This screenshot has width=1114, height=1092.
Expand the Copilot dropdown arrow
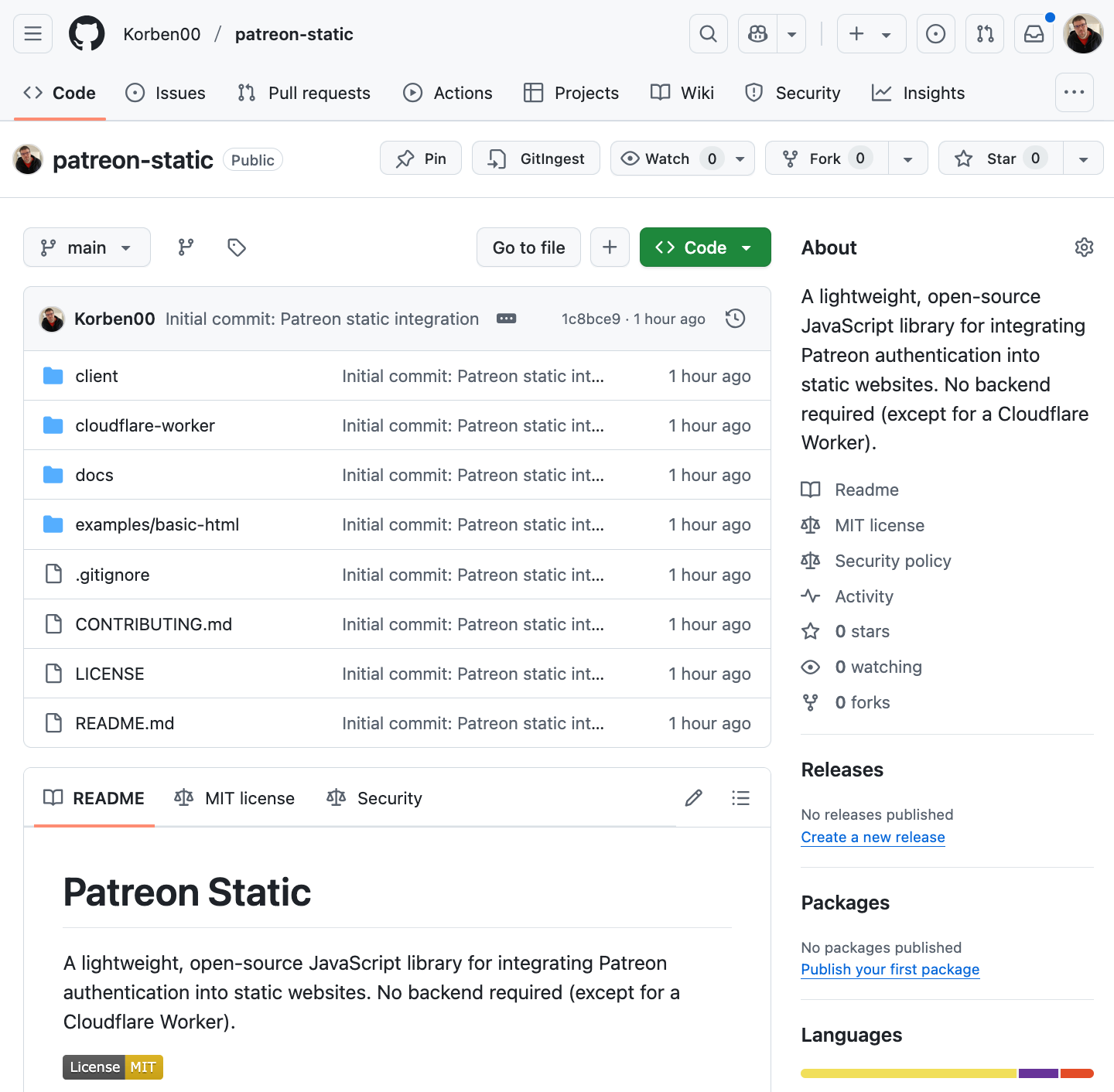pyautogui.click(x=791, y=34)
